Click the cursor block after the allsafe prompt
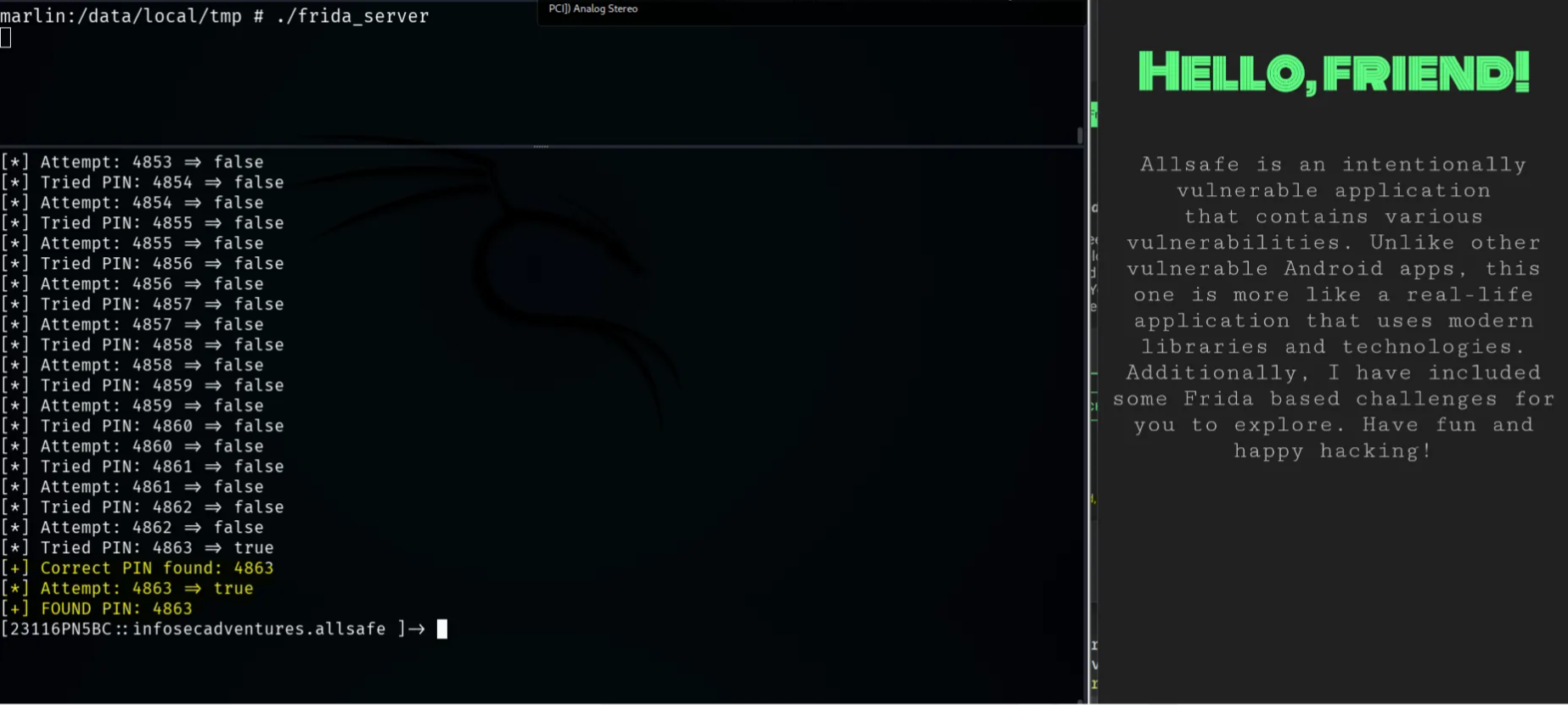 coord(441,629)
